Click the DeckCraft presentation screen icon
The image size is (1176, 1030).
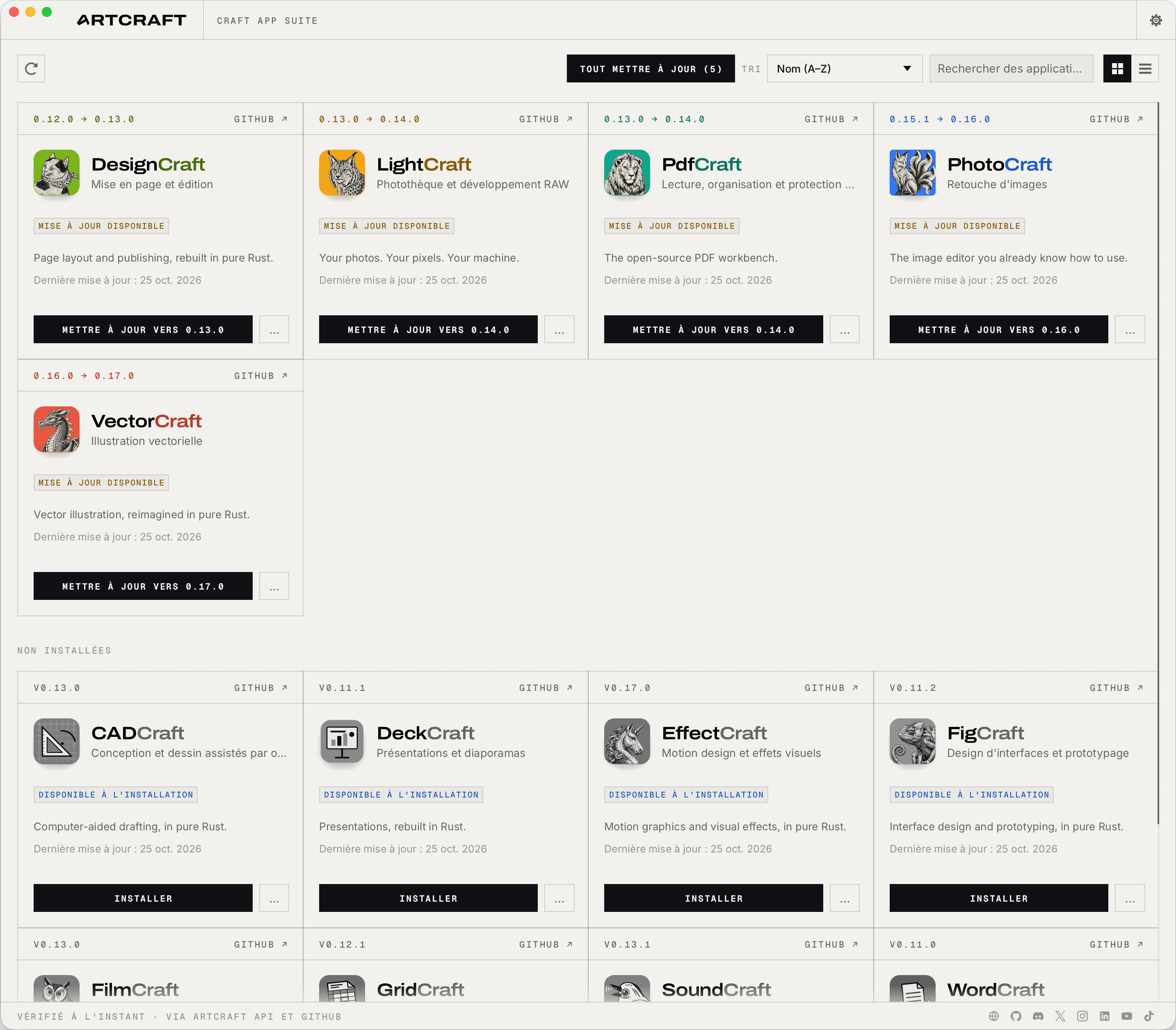[342, 741]
